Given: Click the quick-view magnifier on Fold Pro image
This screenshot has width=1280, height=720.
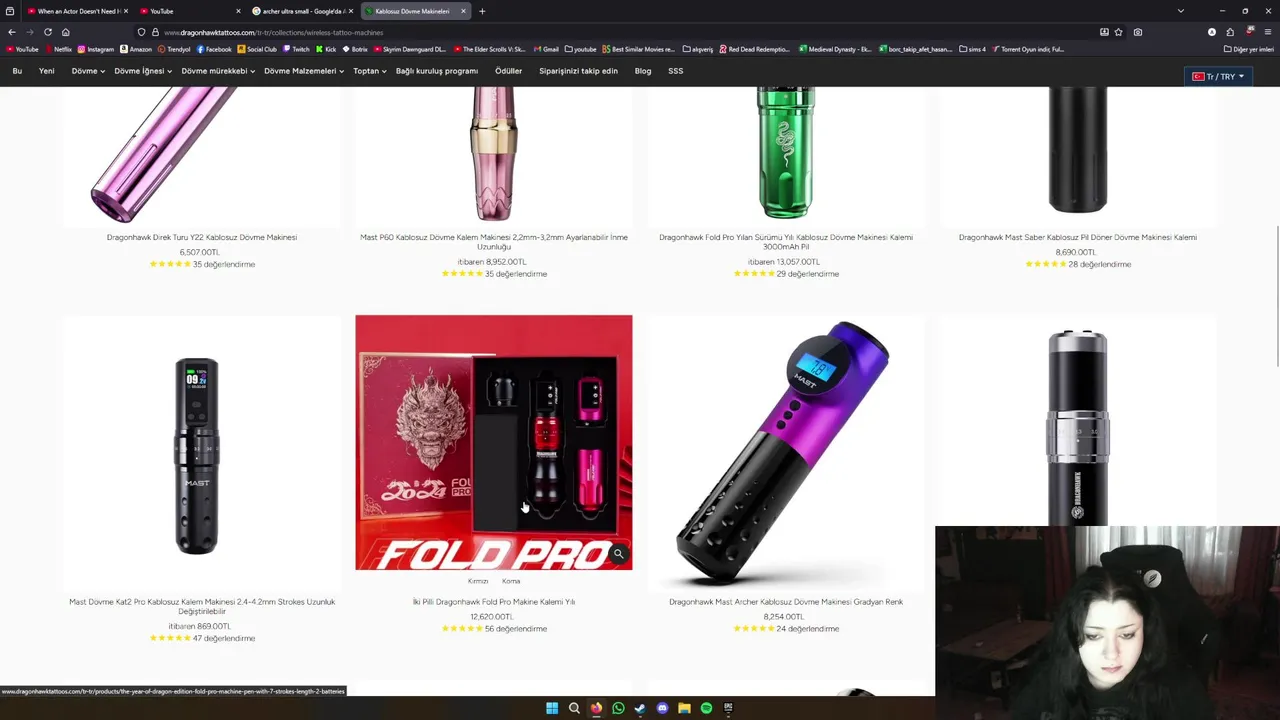Looking at the screenshot, I should (x=618, y=554).
